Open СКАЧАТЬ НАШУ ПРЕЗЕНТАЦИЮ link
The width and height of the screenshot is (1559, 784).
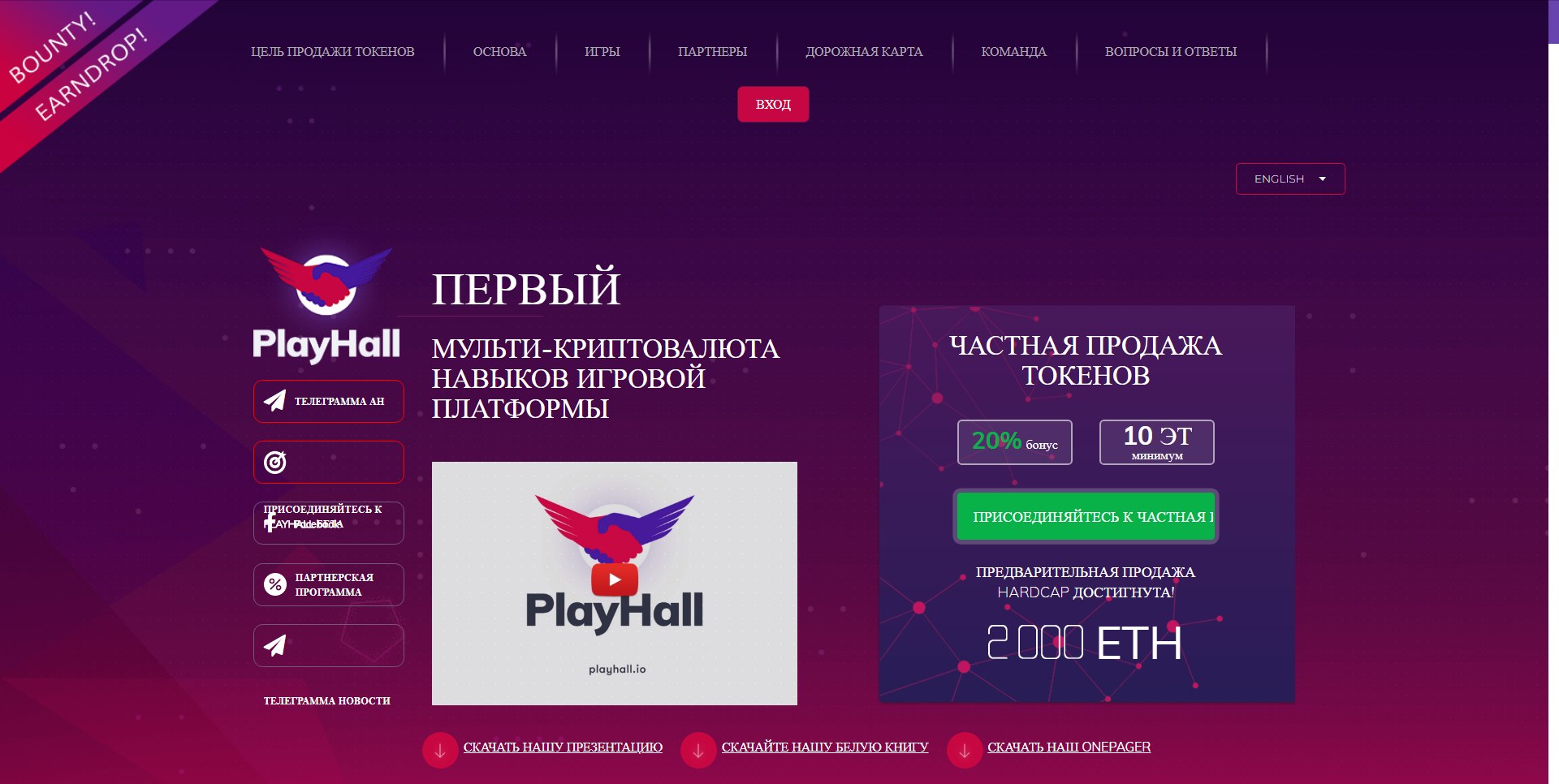pyautogui.click(x=563, y=747)
